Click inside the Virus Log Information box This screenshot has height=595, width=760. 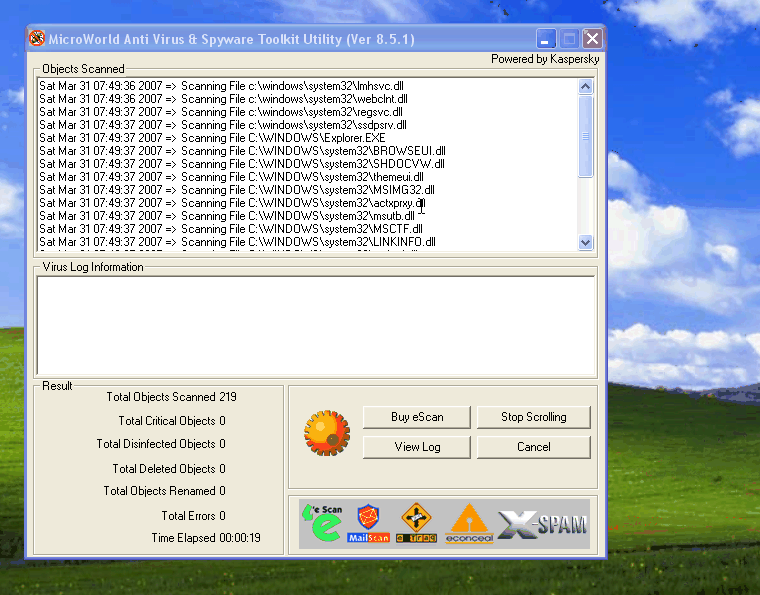click(x=316, y=326)
